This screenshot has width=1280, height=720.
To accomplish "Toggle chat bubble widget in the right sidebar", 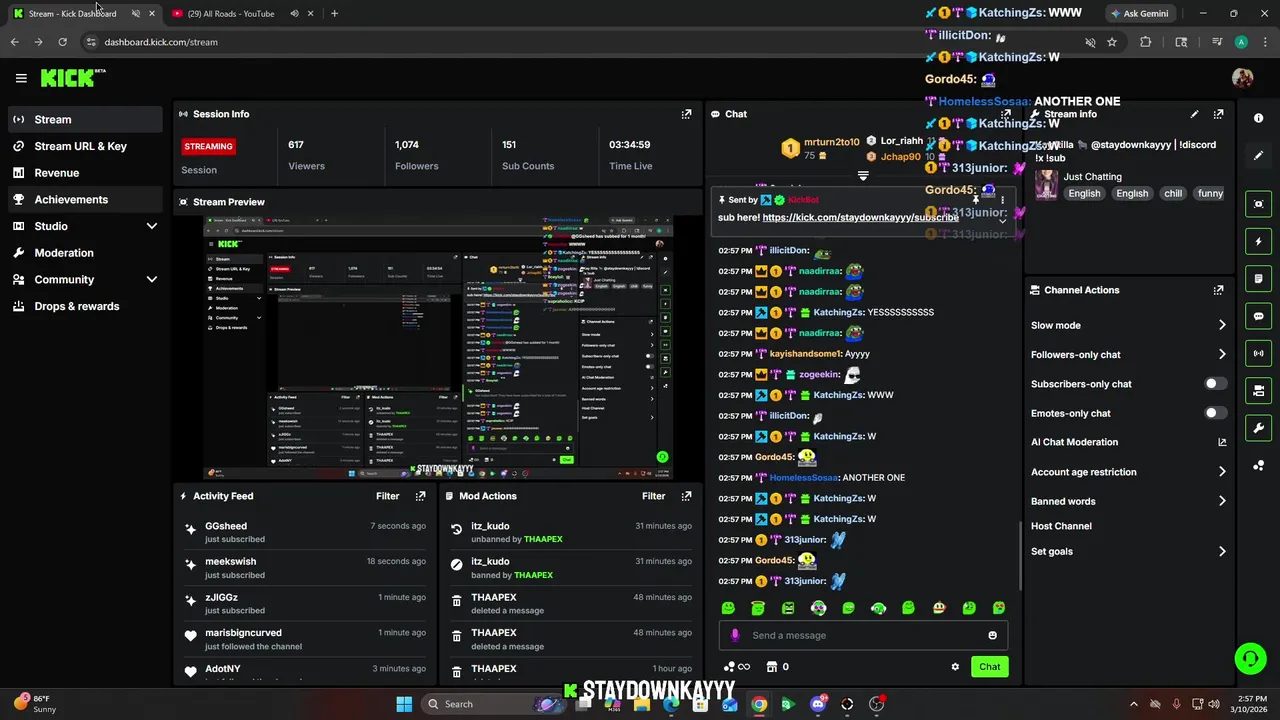I will click(x=1258, y=316).
